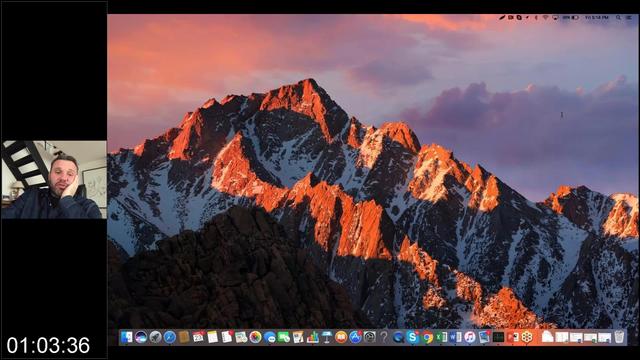The image size is (640, 360).
Task: Open Keynote podium icon
Action: tap(327, 337)
